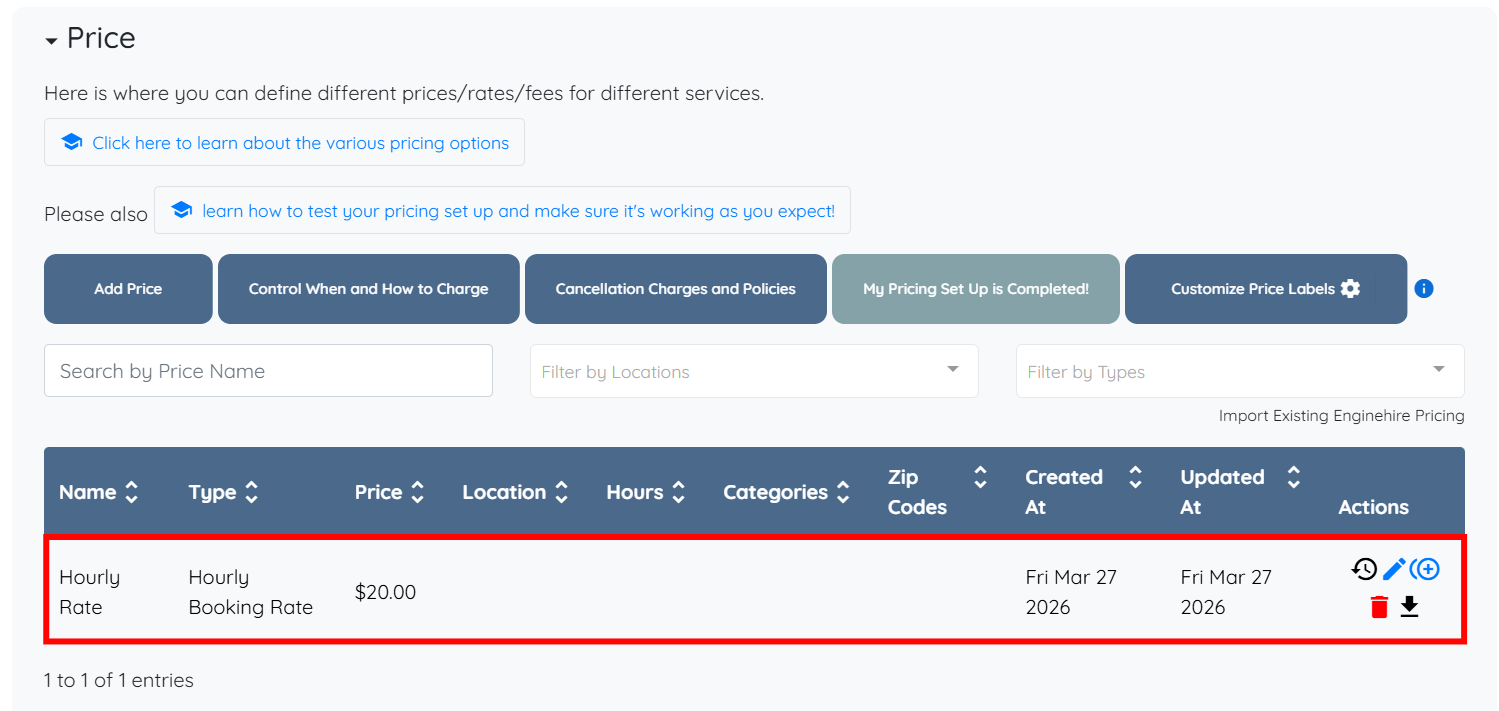Focus the Search by Price Name field
The width and height of the screenshot is (1499, 711).
tap(268, 371)
